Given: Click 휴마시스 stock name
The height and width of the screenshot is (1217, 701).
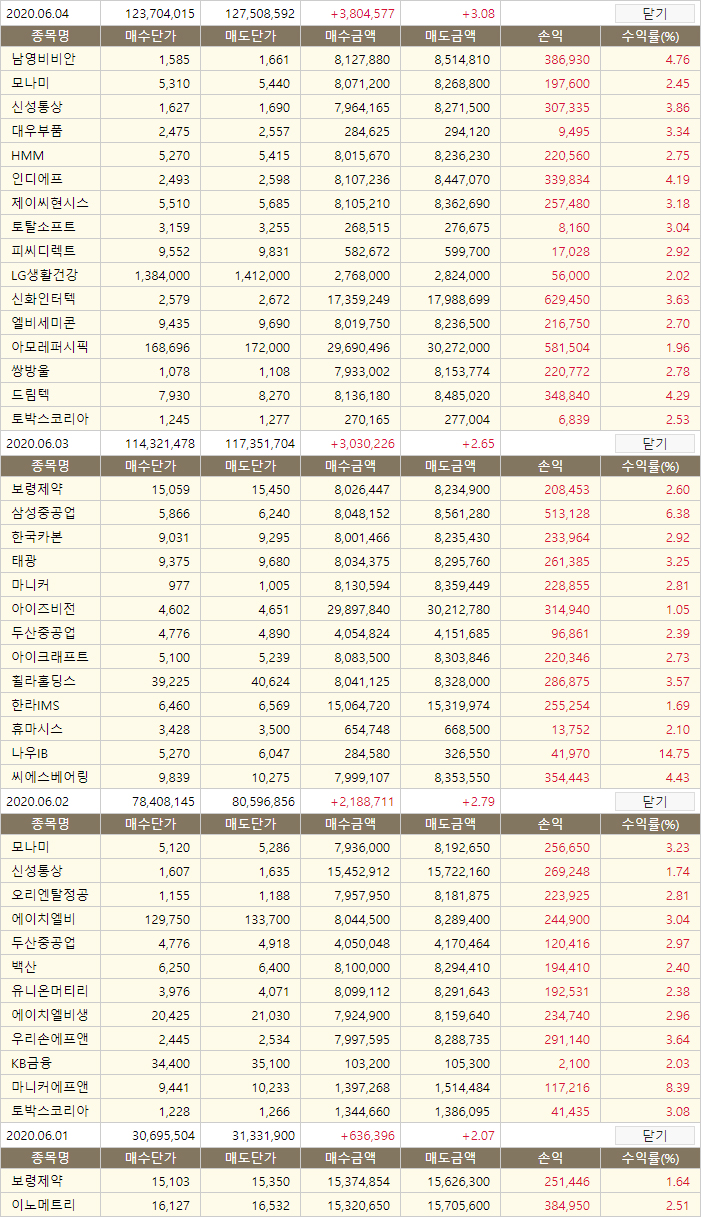Looking at the screenshot, I should [37, 729].
